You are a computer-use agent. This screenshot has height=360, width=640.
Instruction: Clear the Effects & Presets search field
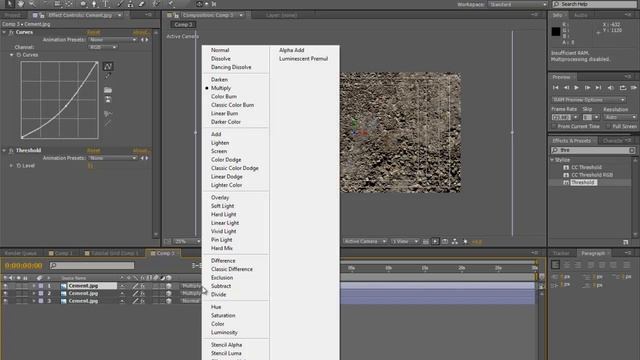coord(632,151)
